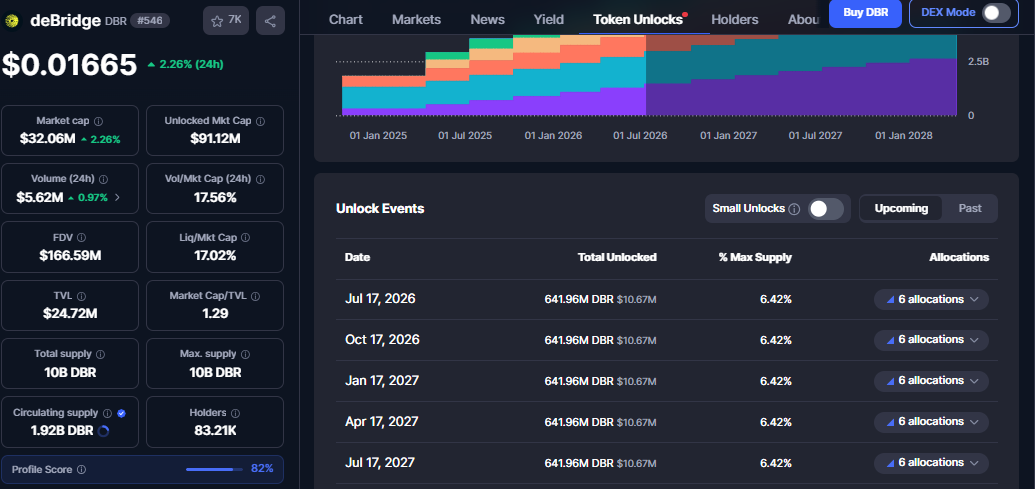
Task: Click the Buy DBR button
Action: click(x=865, y=13)
